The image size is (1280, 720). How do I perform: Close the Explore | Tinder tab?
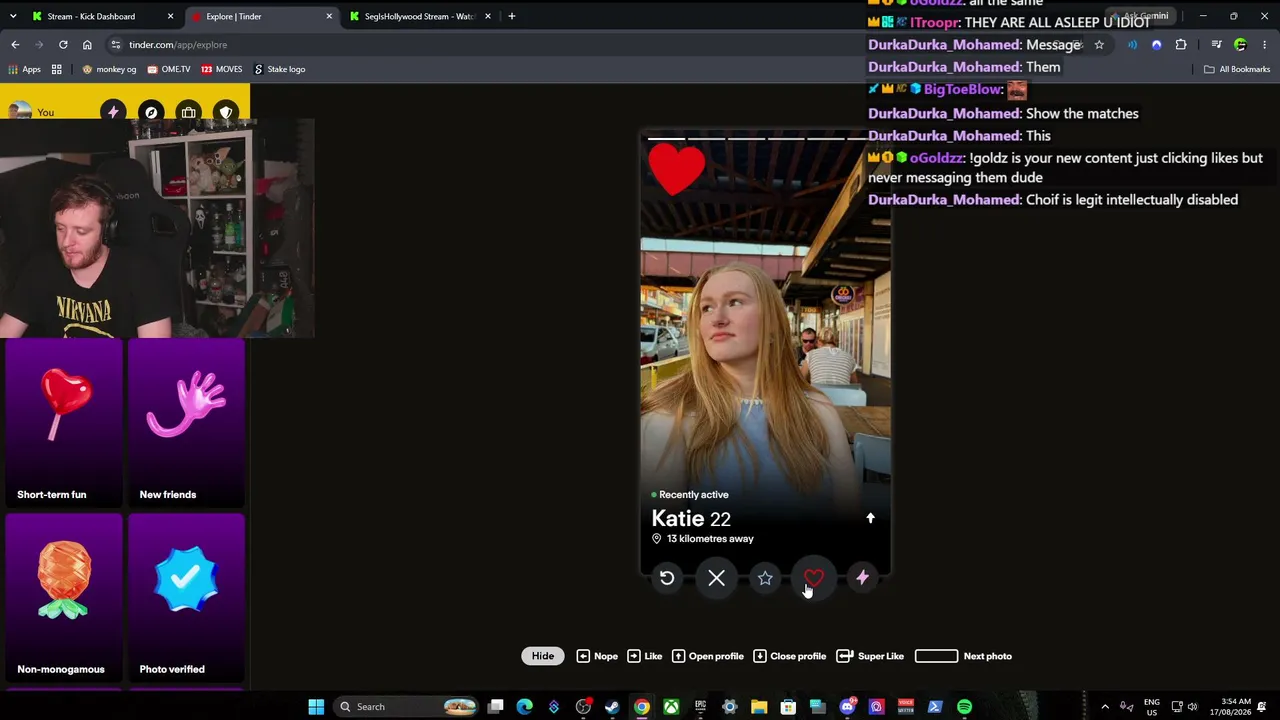click(329, 16)
